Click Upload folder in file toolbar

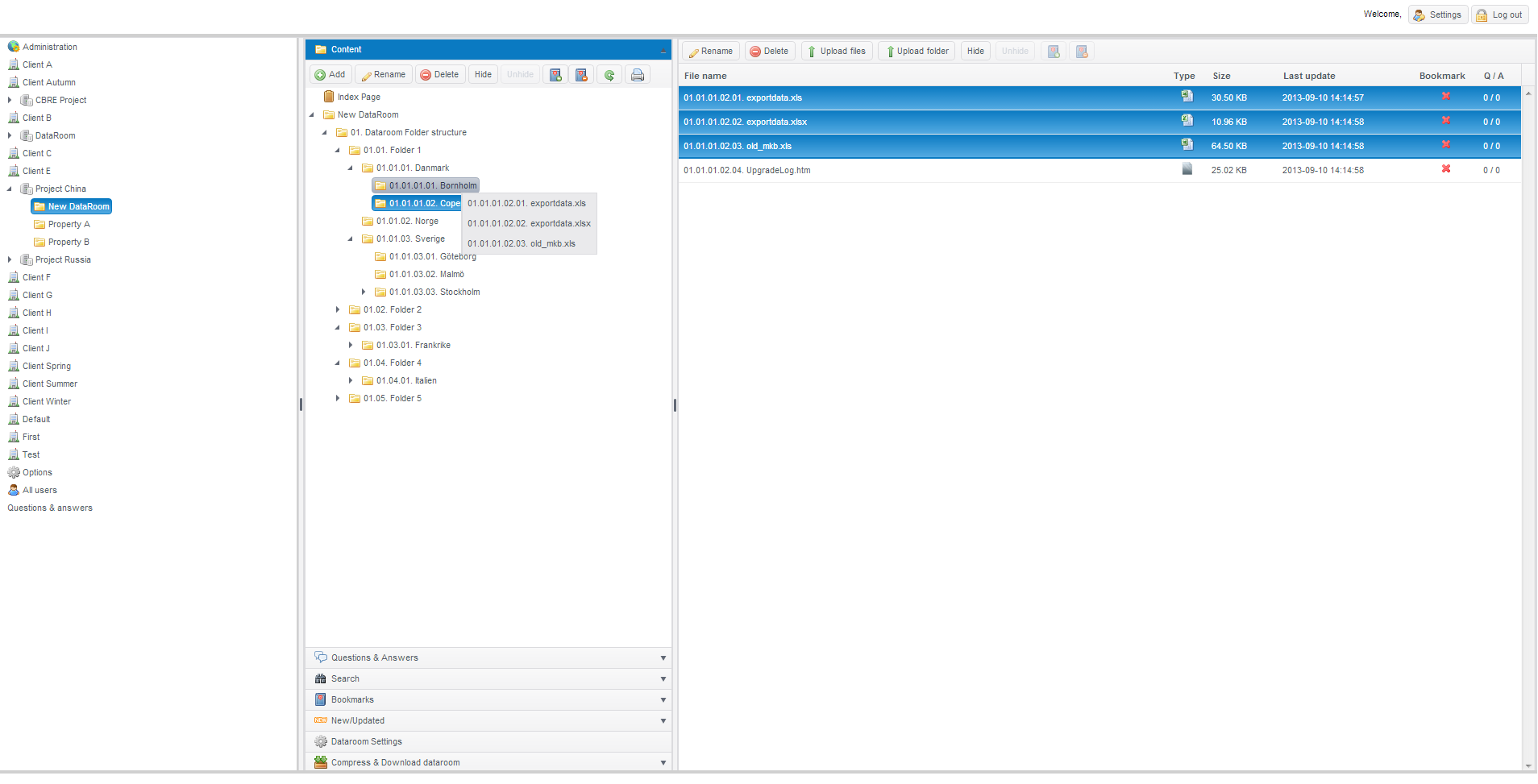(x=917, y=52)
